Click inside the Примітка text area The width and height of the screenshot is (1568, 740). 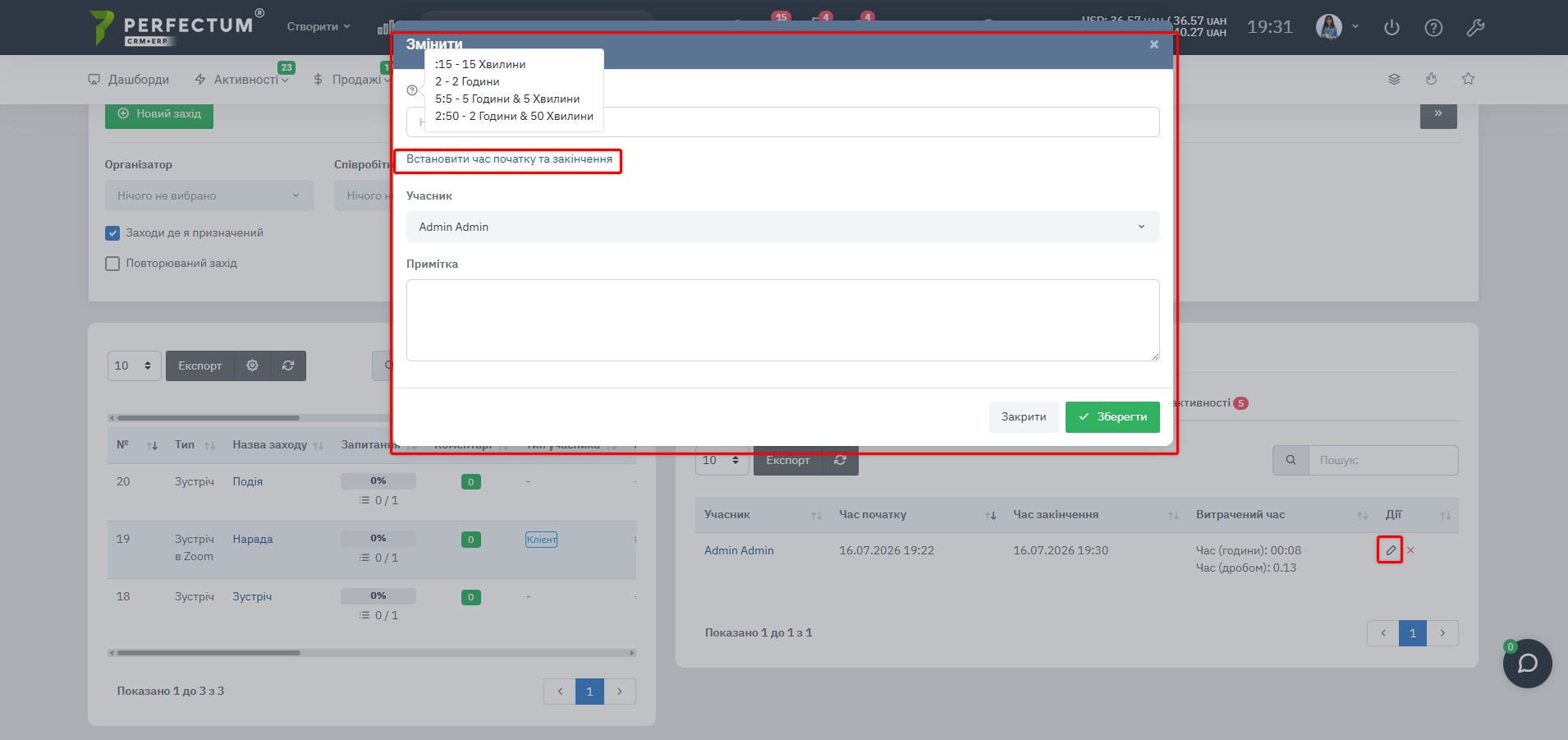tap(782, 320)
